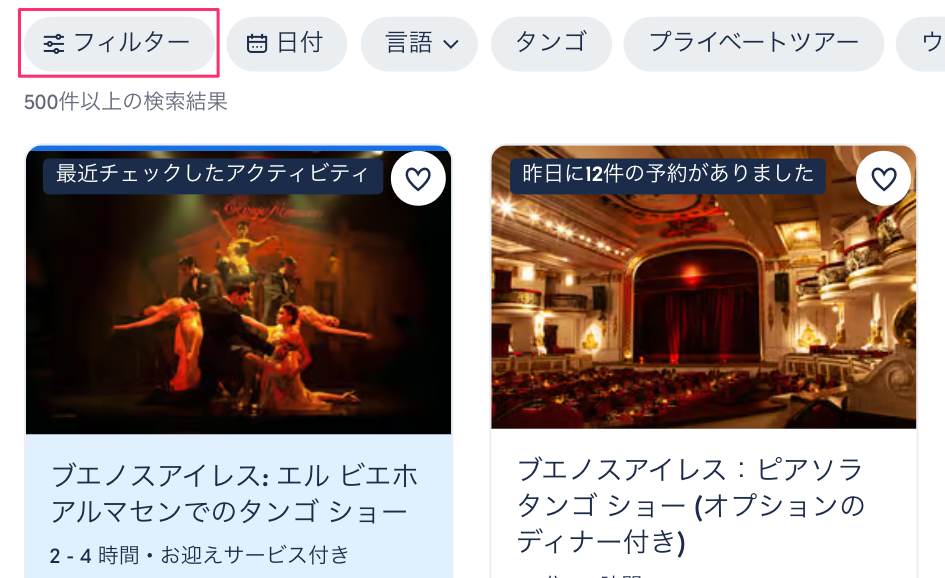Image resolution: width=945 pixels, height=578 pixels.
Task: Open the theater hall photo thumbnail
Action: click(x=703, y=287)
